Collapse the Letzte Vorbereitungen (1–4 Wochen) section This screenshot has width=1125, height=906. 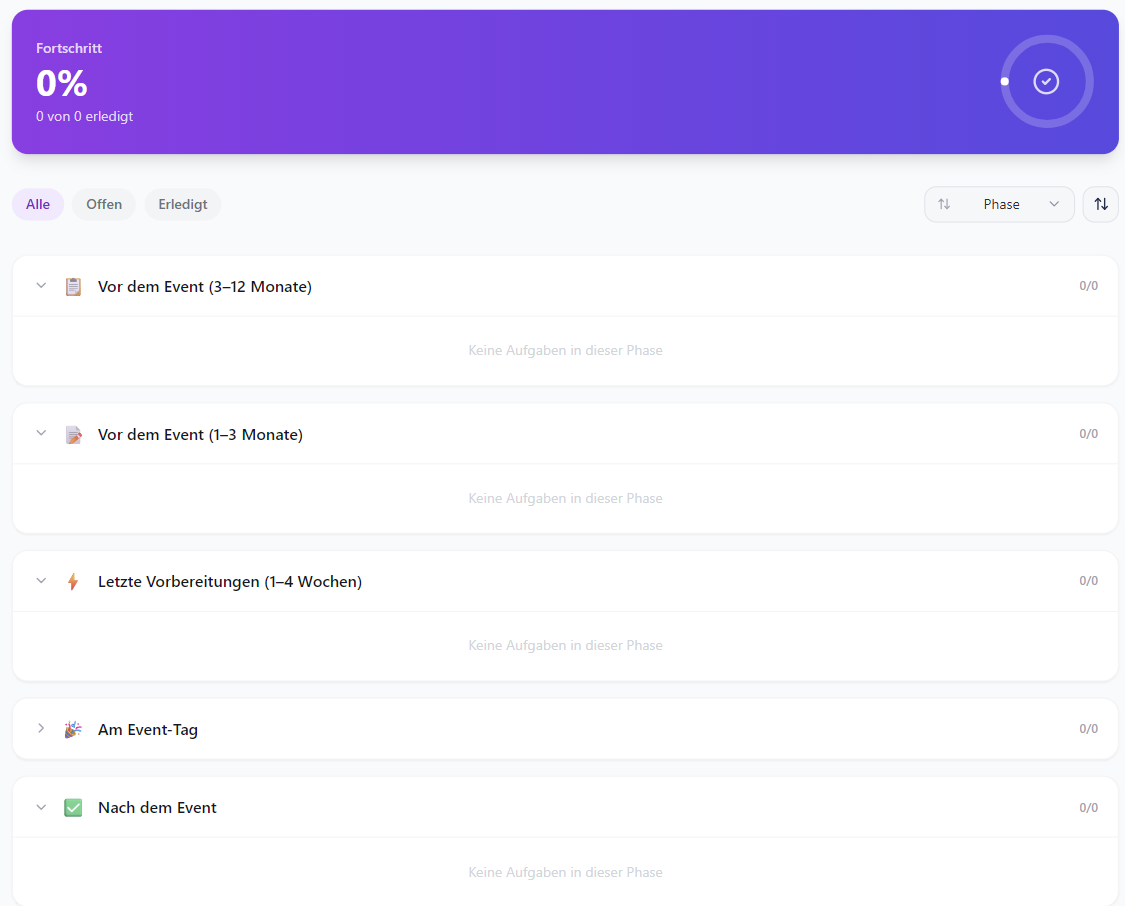click(41, 580)
